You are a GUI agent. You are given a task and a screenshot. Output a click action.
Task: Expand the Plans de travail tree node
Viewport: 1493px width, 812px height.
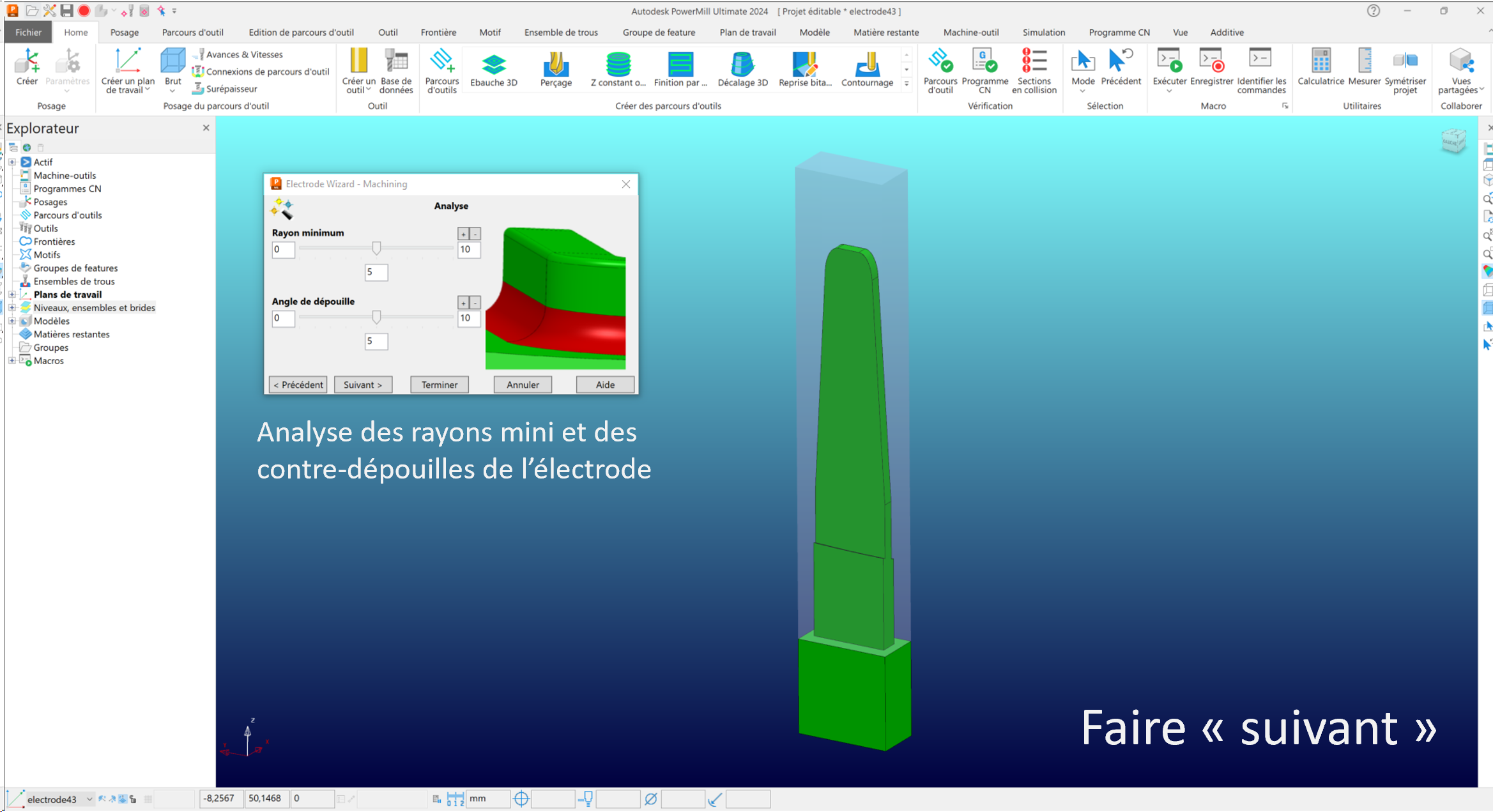pos(12,295)
